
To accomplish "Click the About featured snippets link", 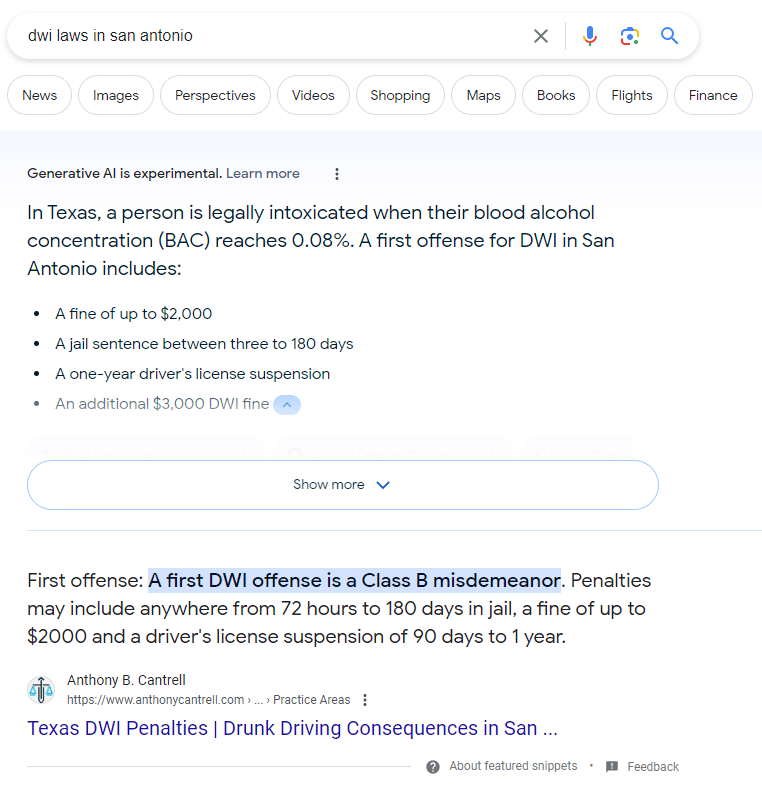I will [x=513, y=766].
